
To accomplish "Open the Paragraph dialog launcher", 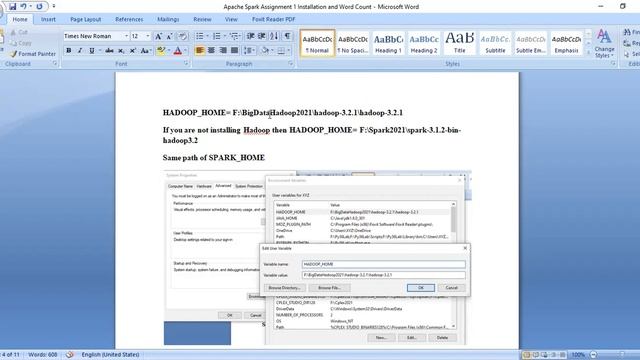I will (x=291, y=63).
